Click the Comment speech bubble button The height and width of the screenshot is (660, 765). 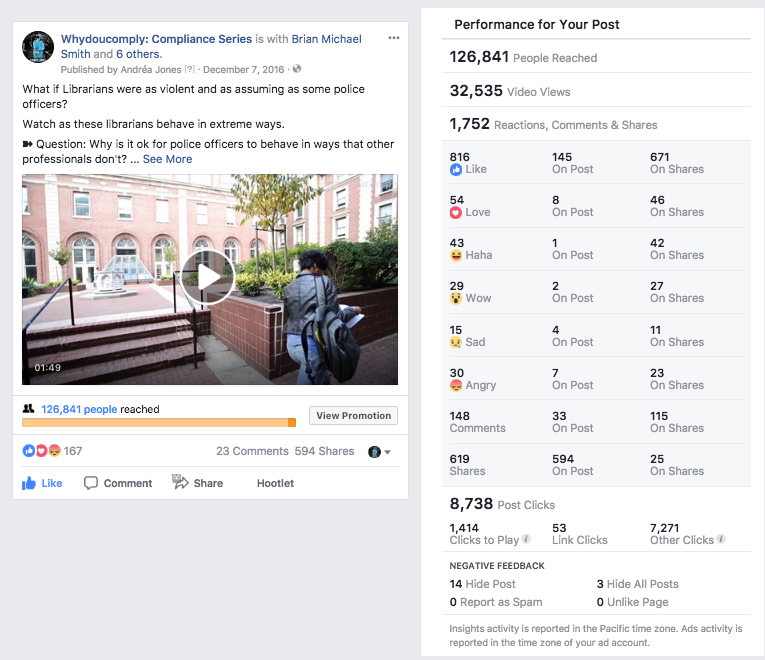coord(118,483)
